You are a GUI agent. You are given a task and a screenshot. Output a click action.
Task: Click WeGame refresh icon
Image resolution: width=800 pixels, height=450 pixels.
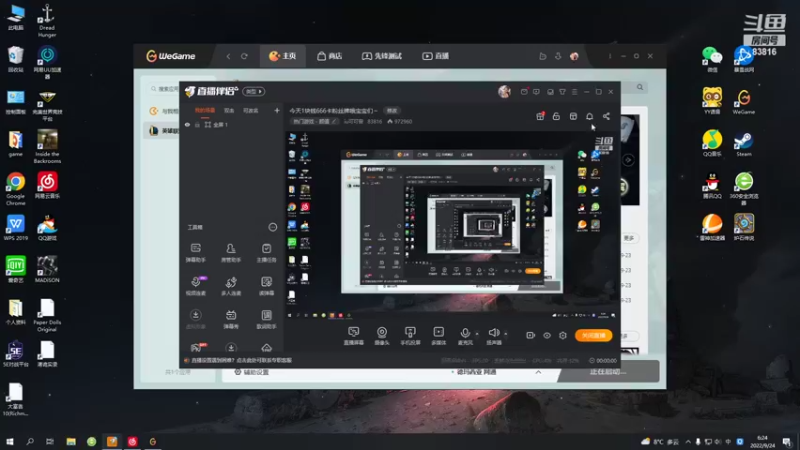coord(244,56)
